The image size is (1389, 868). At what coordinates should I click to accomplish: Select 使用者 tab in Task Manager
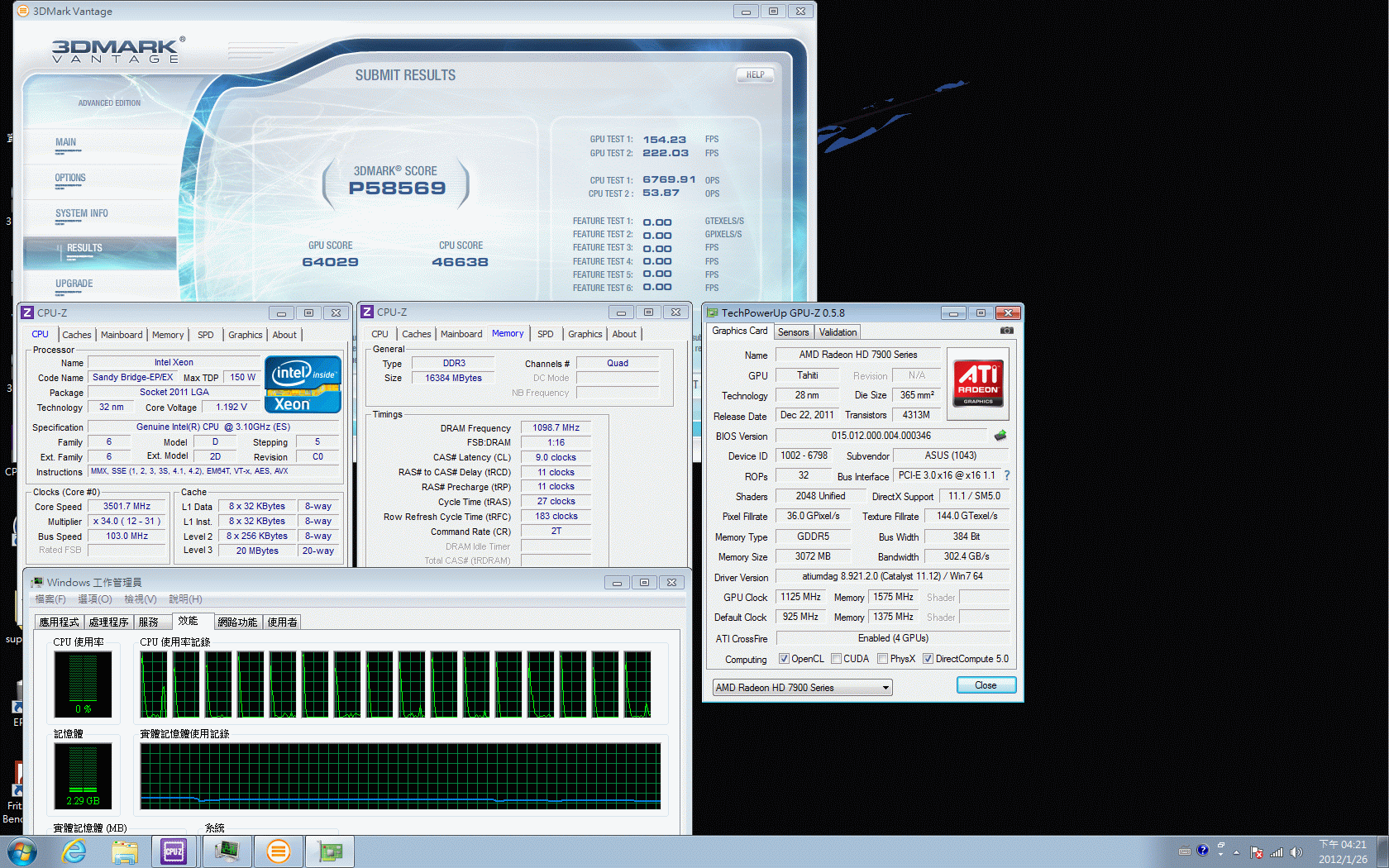(x=282, y=622)
